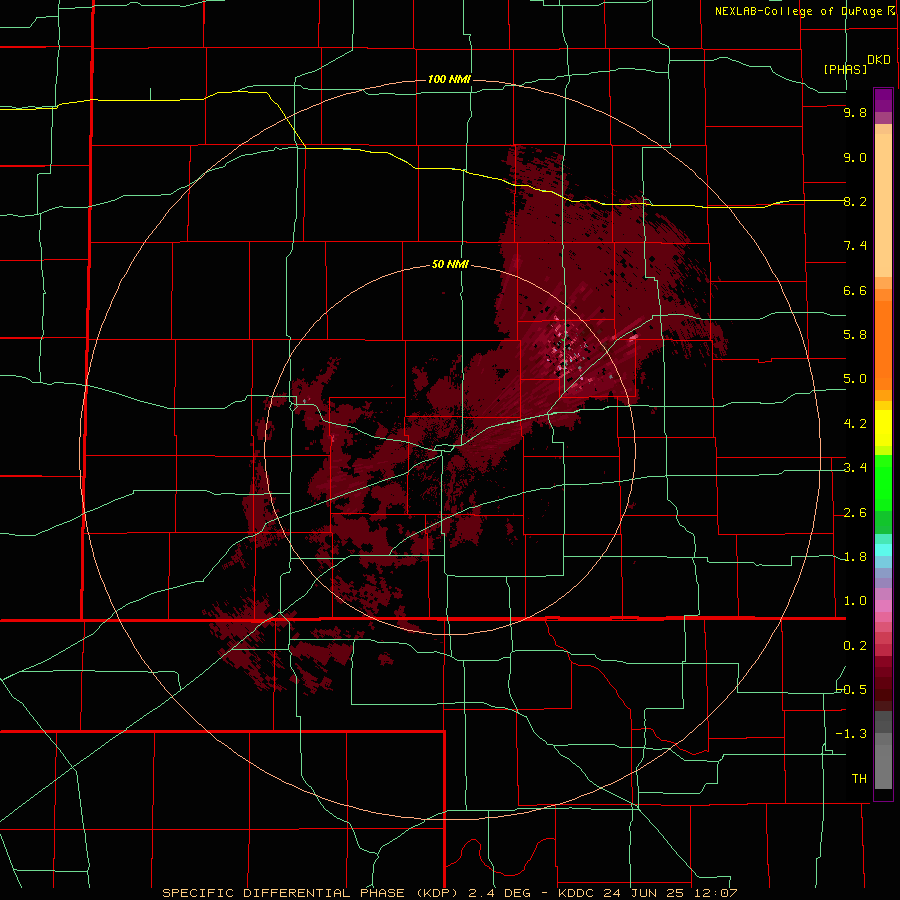
Task: Select the 9.8 scale value
Action: (855, 113)
